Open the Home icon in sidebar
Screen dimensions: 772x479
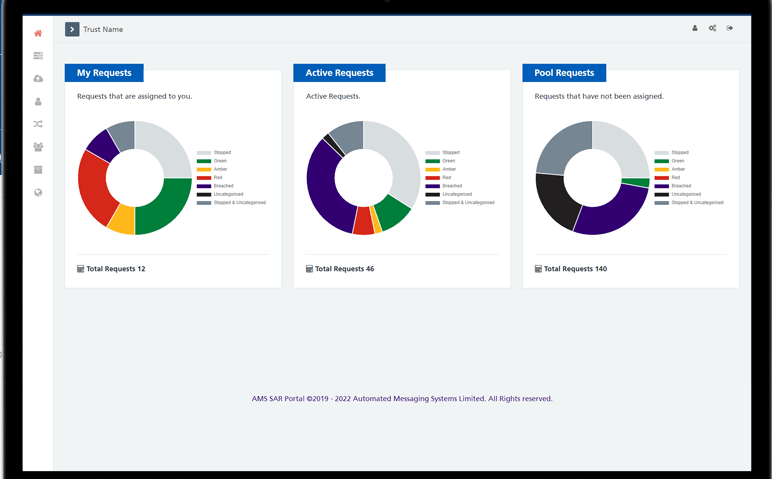click(38, 33)
